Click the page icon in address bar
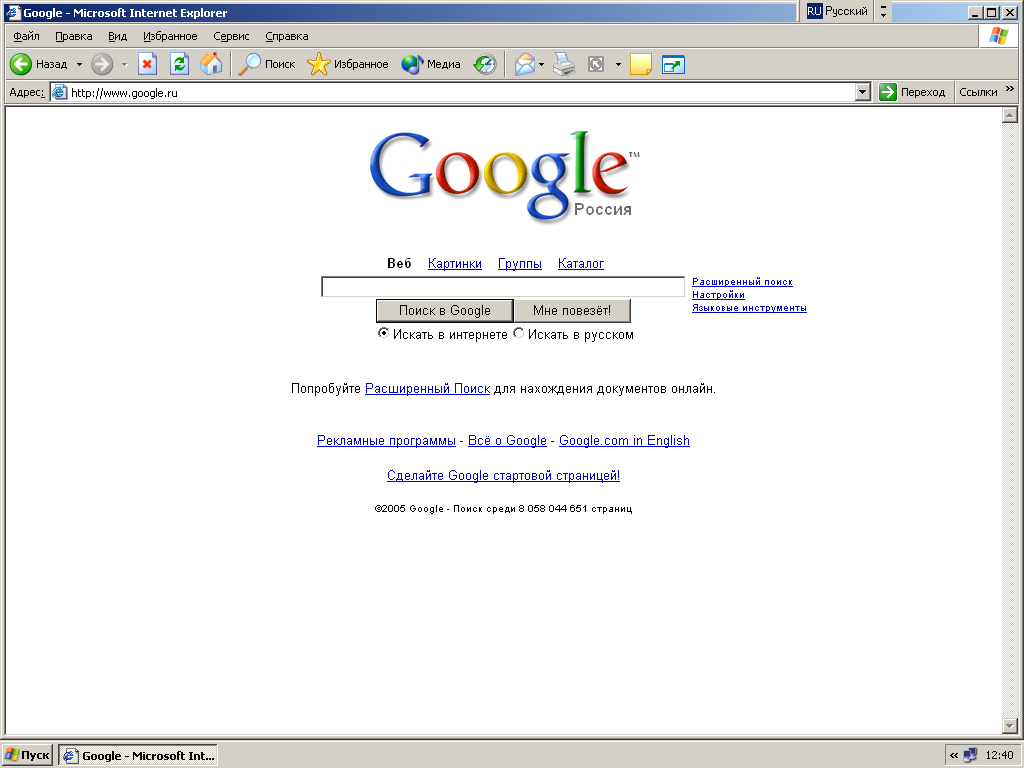The height and width of the screenshot is (768, 1024). (x=59, y=92)
